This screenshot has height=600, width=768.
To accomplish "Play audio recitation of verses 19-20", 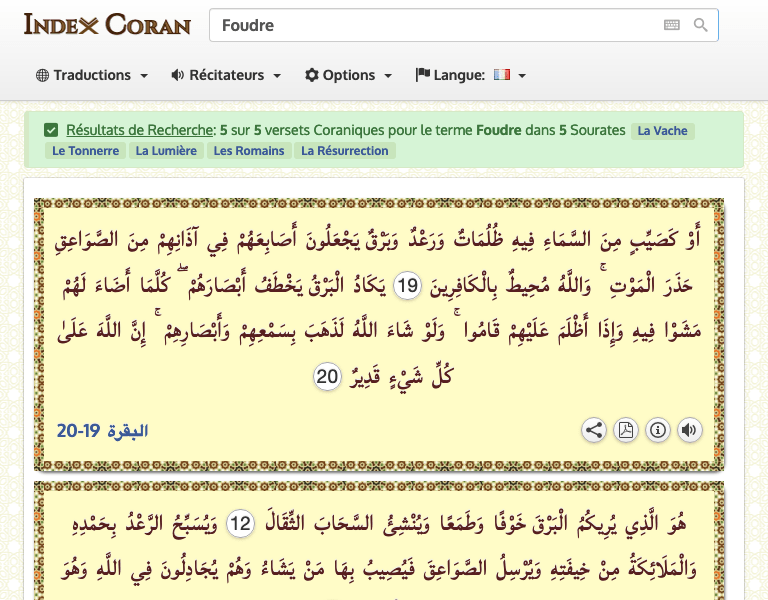I will [x=689, y=430].
